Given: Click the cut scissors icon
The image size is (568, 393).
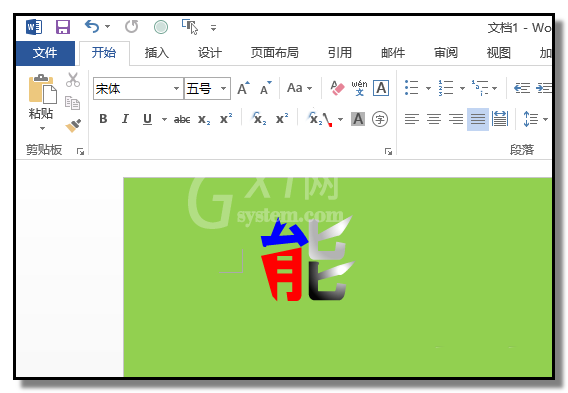Looking at the screenshot, I should (x=73, y=80).
